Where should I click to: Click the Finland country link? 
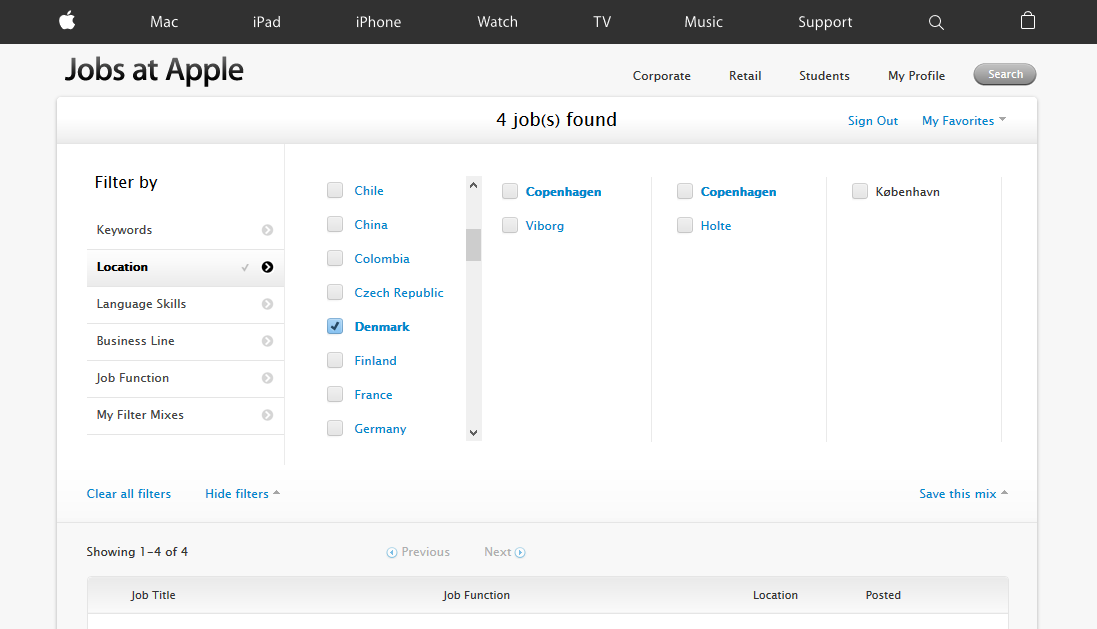click(375, 360)
